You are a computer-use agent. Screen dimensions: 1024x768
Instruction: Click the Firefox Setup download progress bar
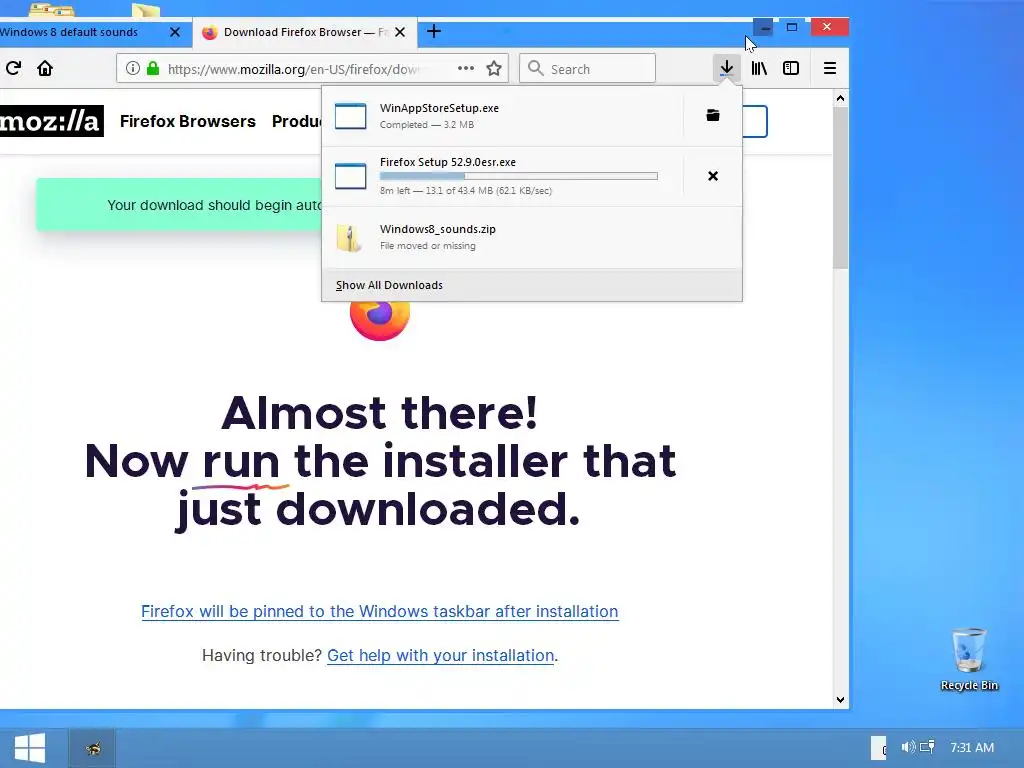click(519, 176)
